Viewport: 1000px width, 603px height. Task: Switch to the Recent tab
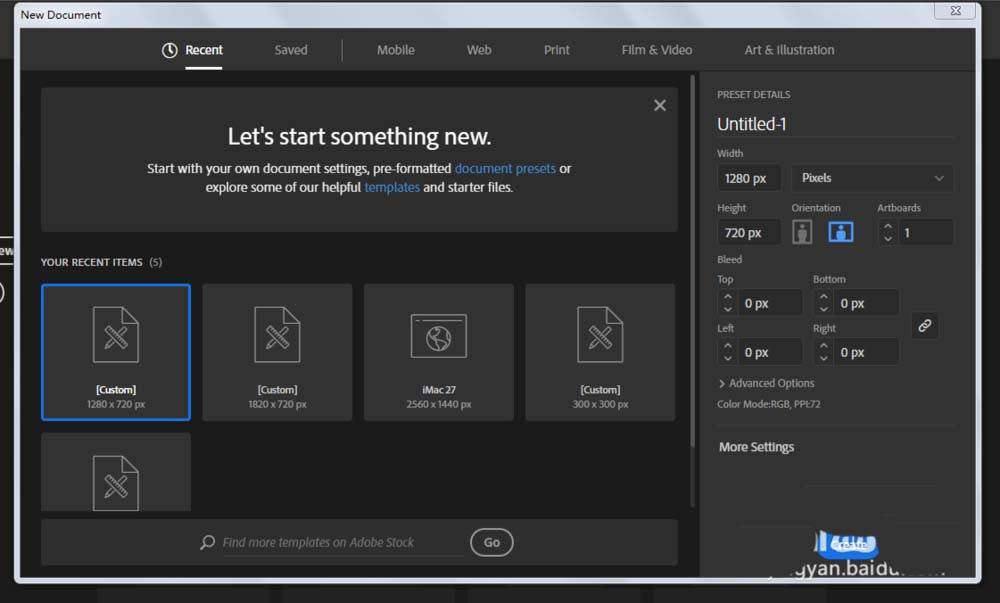[203, 50]
